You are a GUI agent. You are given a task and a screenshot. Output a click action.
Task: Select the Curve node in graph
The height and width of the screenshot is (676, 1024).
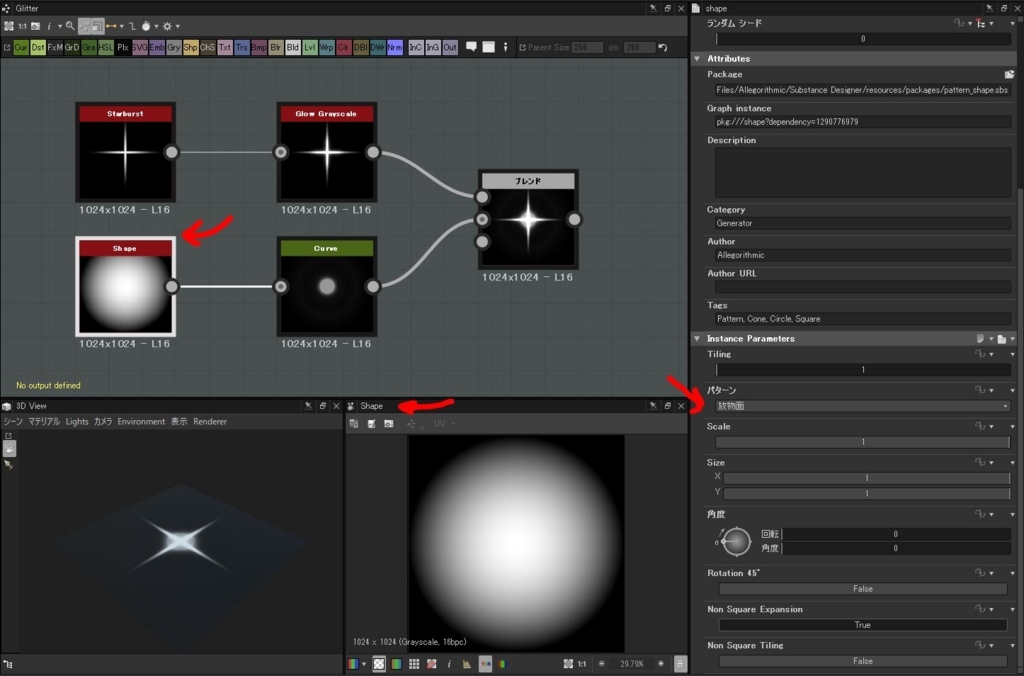coord(327,286)
